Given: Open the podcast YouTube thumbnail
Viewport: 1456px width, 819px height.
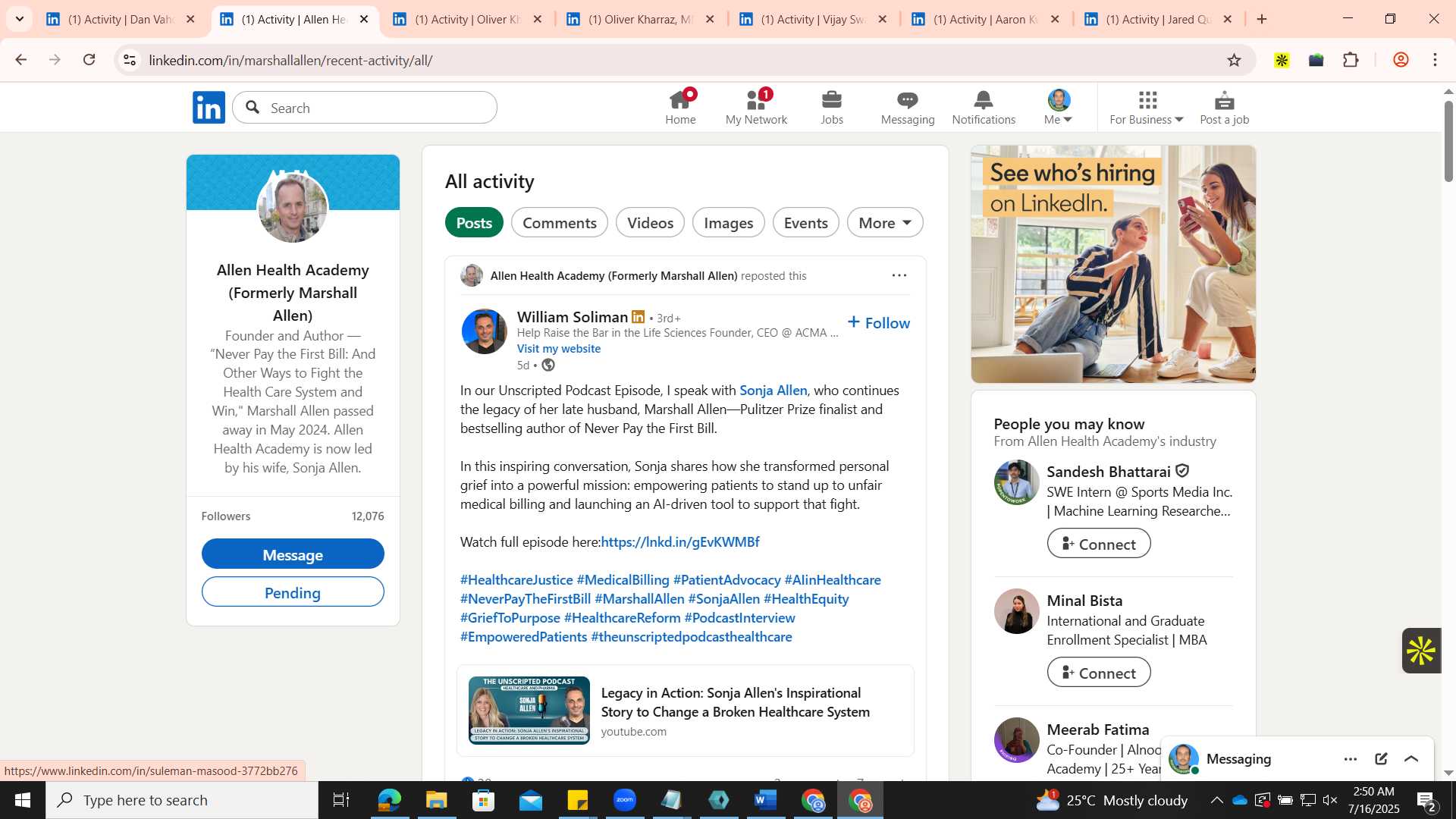Looking at the screenshot, I should tap(529, 711).
